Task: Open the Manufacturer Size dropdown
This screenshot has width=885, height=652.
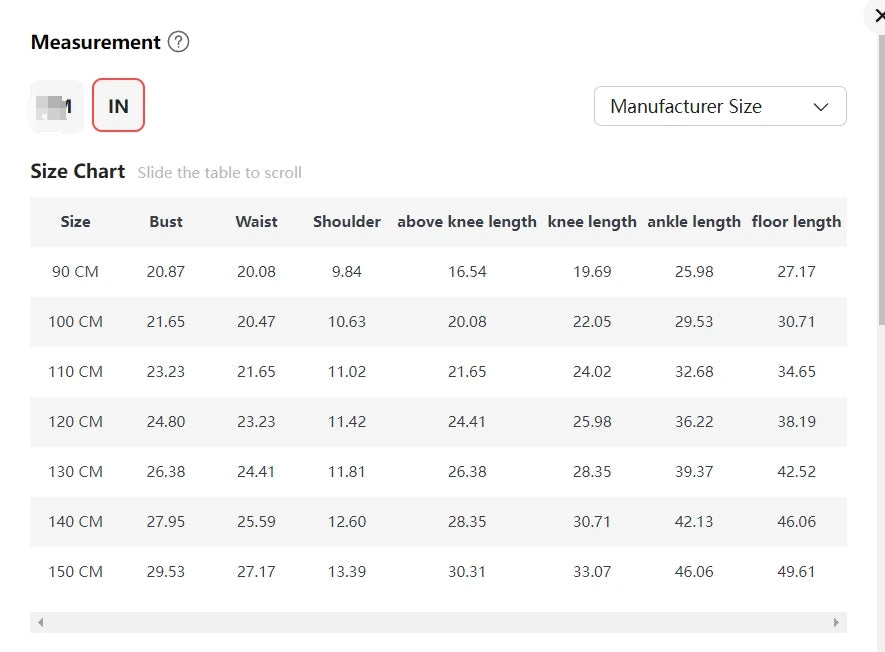Action: point(719,107)
